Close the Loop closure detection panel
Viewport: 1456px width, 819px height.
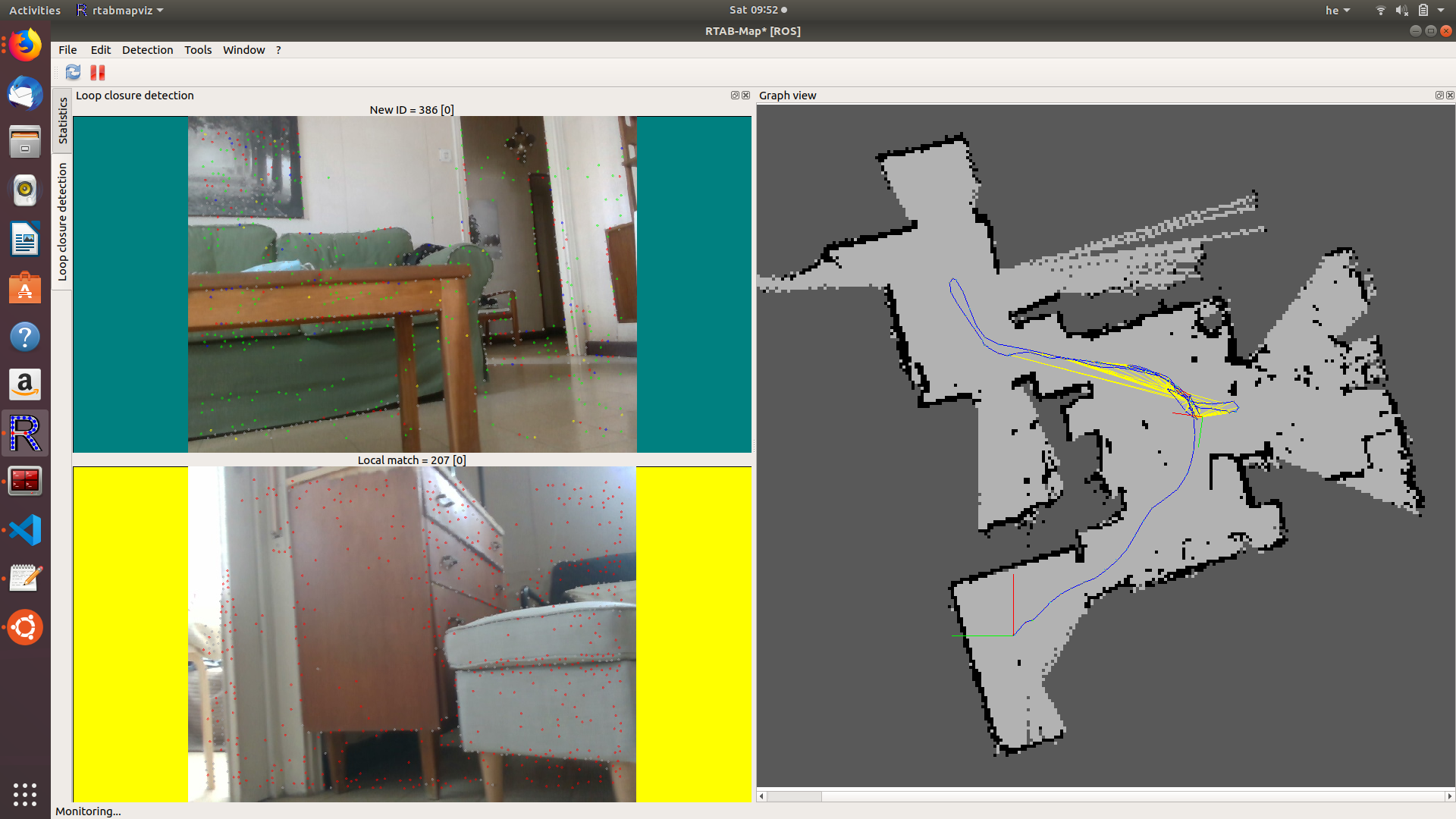coord(745,96)
